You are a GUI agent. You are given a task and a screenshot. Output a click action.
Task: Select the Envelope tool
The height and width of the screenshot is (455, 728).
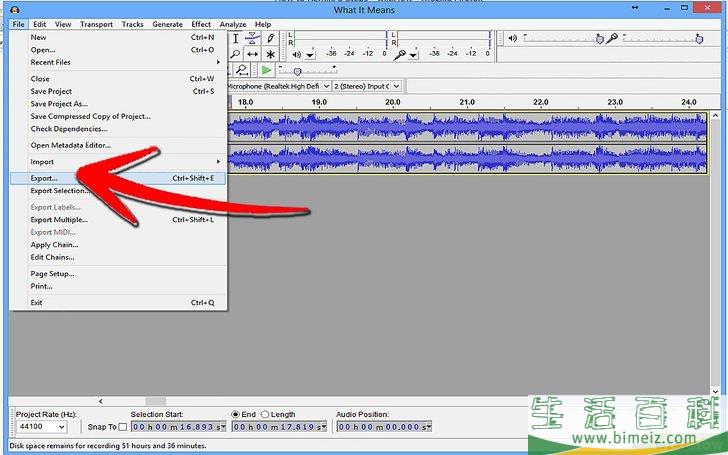pyautogui.click(x=253, y=39)
